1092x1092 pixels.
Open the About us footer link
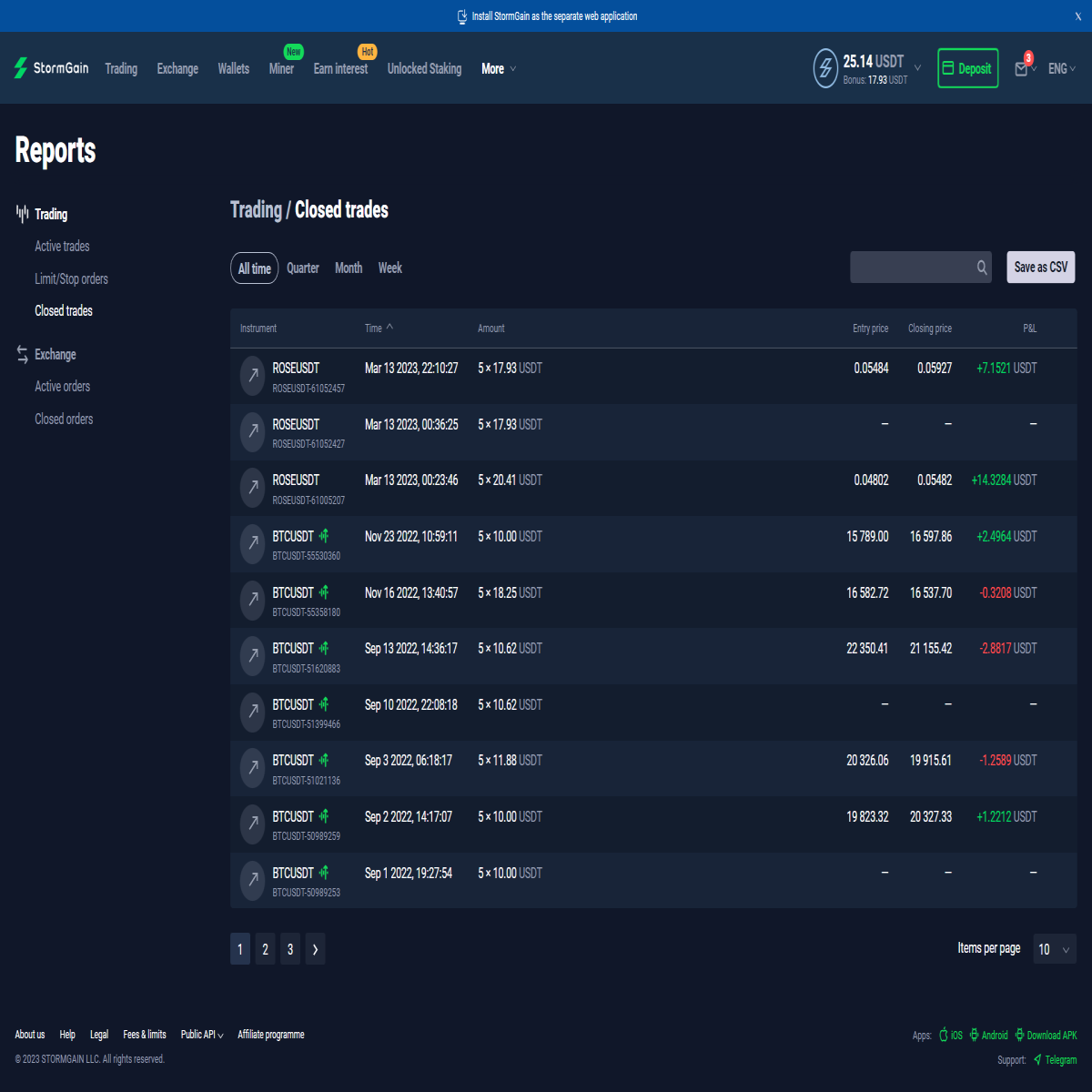coord(30,1035)
